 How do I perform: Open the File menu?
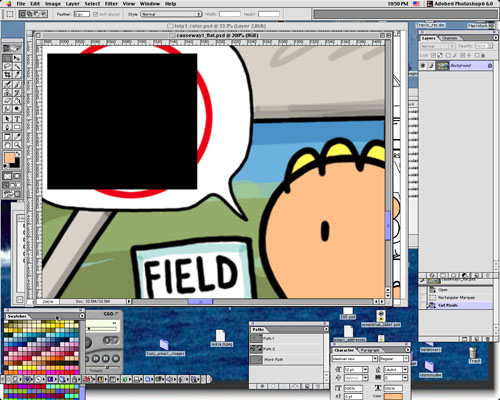[21, 4]
